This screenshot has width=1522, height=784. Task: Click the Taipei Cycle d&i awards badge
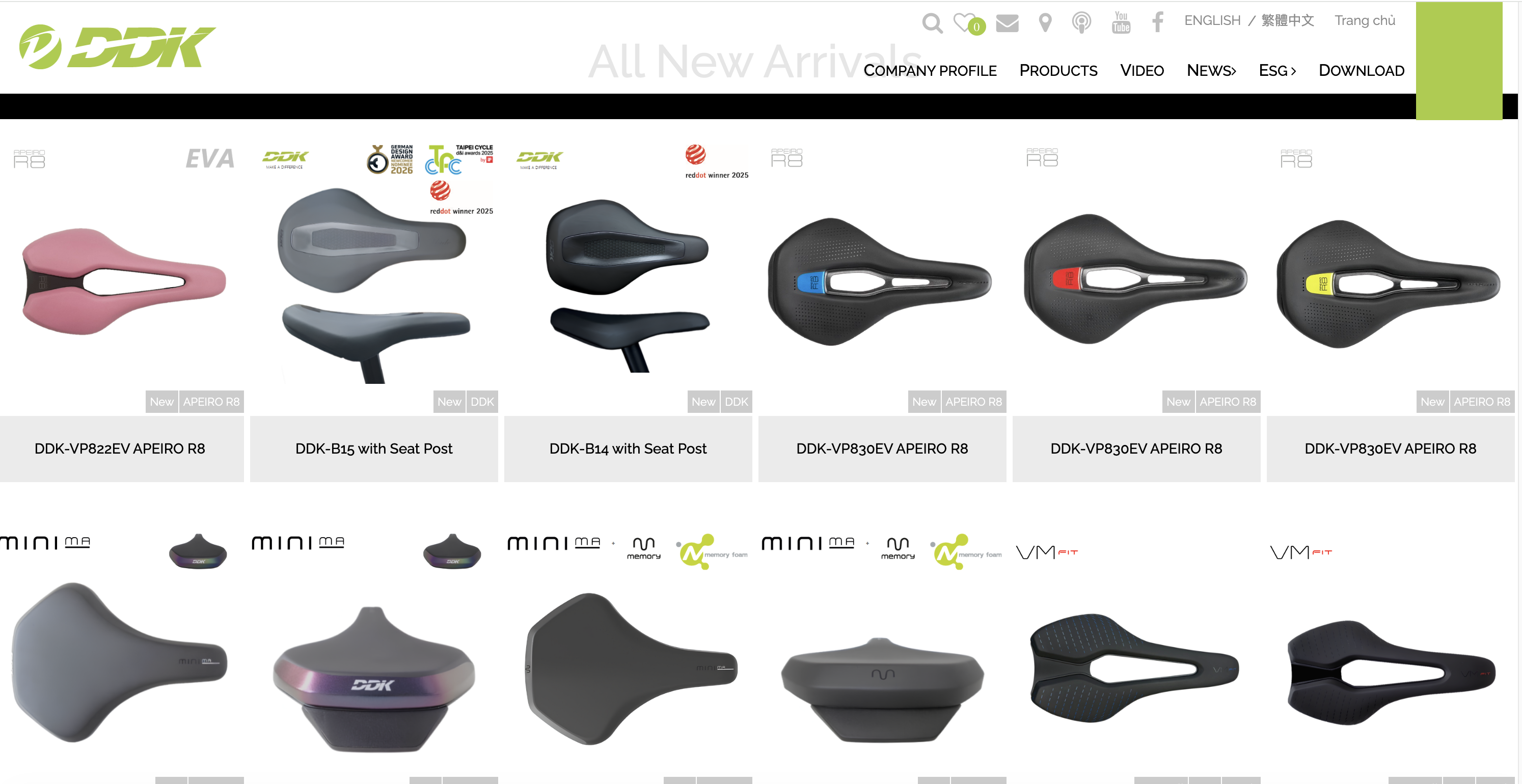tap(459, 159)
